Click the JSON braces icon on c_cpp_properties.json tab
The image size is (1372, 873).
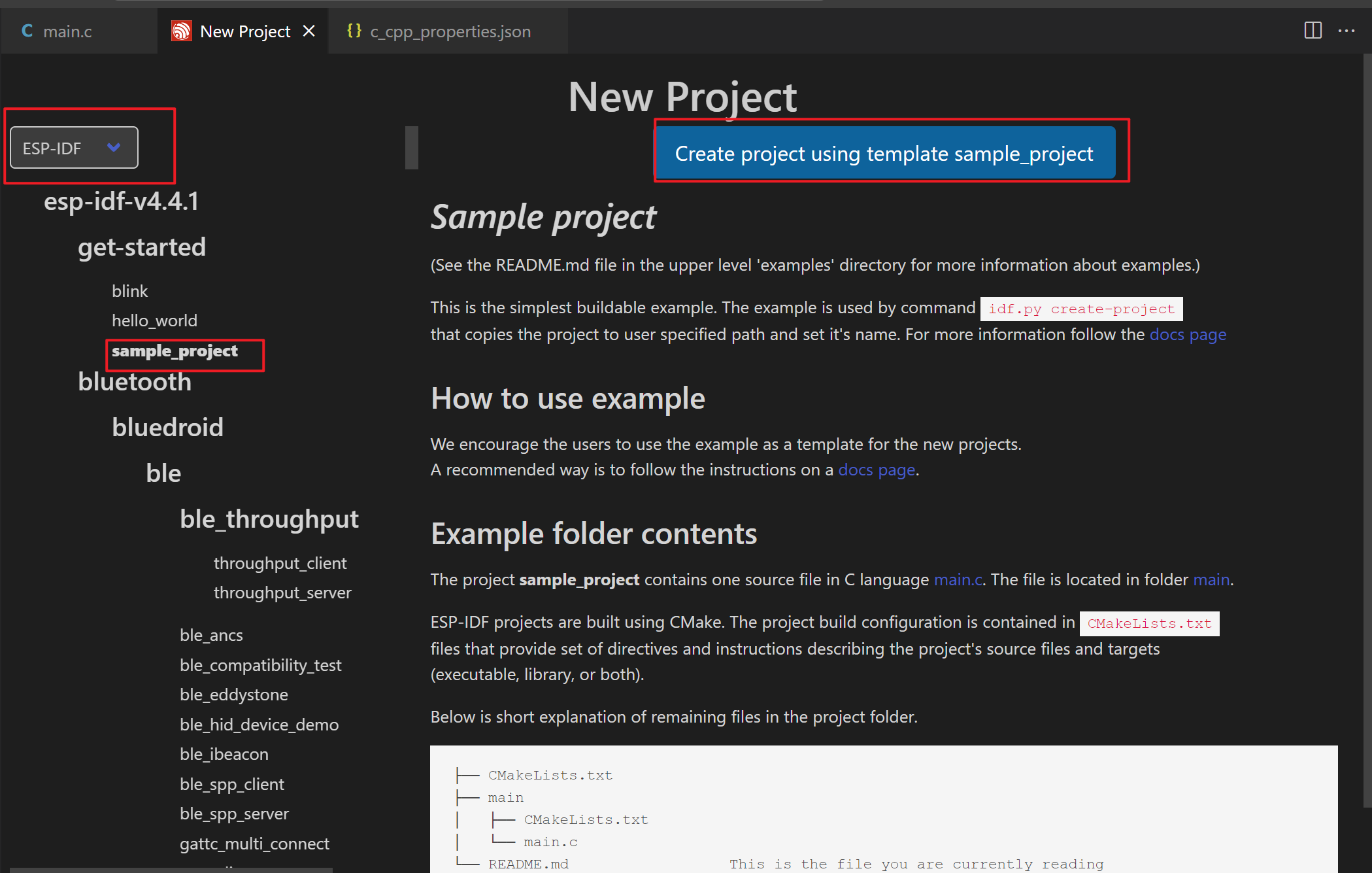click(354, 31)
